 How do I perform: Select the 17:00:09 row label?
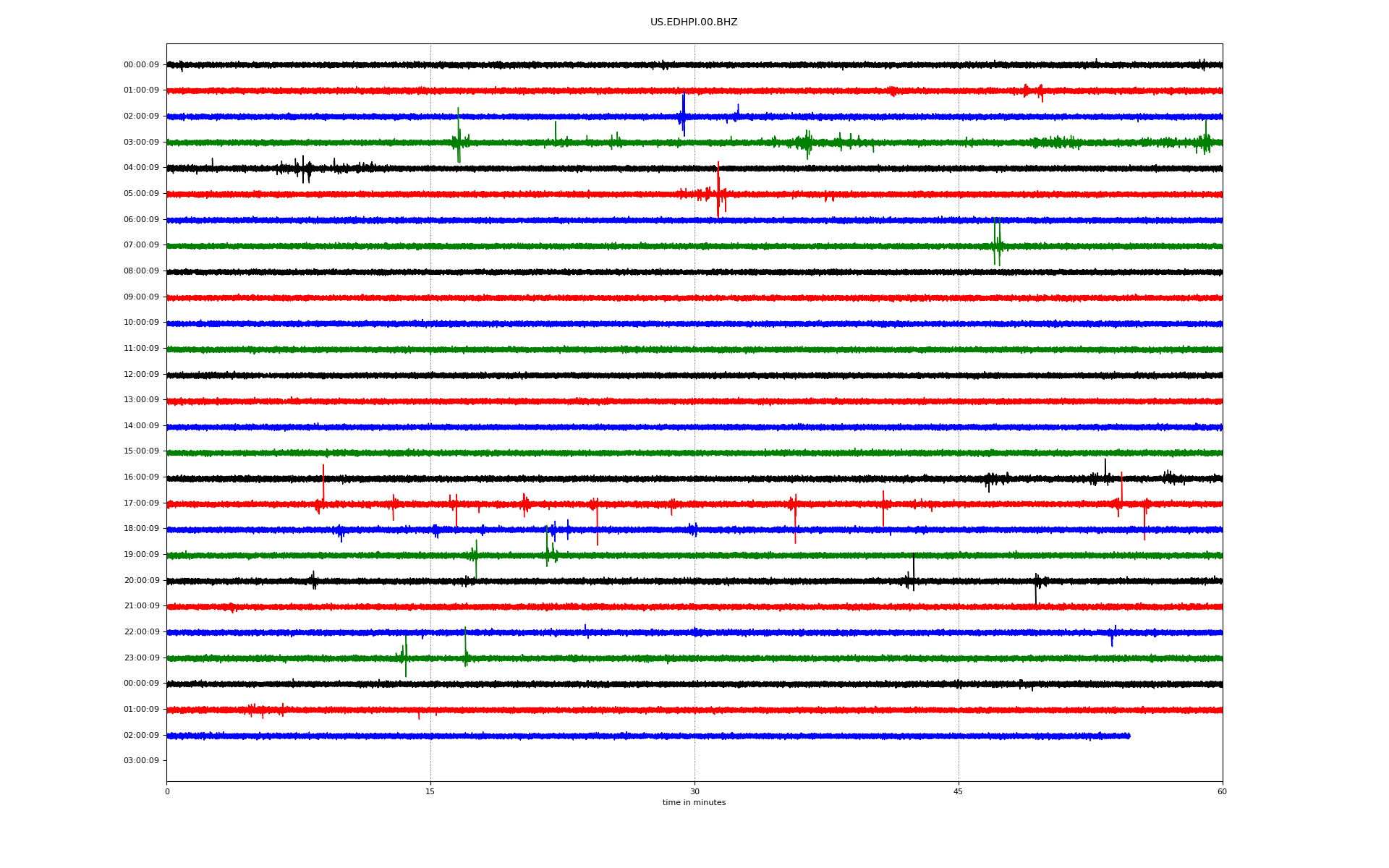pyautogui.click(x=141, y=503)
